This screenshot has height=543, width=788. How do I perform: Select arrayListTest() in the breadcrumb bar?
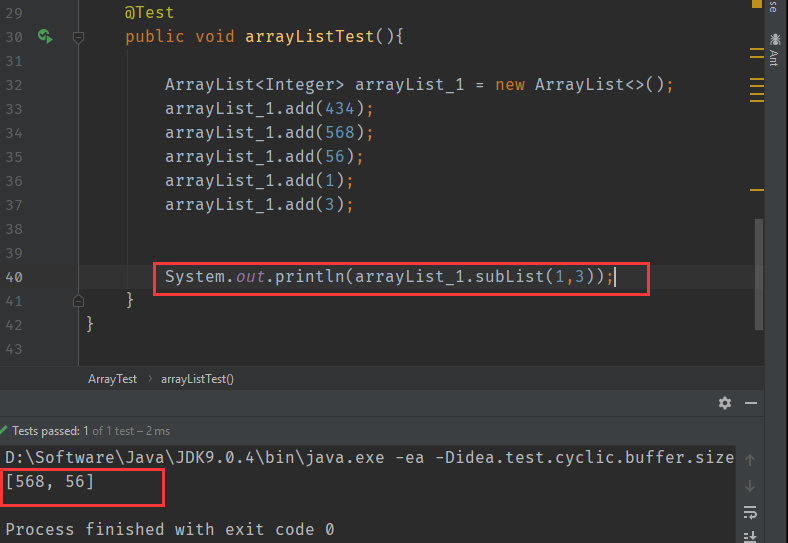(197, 379)
